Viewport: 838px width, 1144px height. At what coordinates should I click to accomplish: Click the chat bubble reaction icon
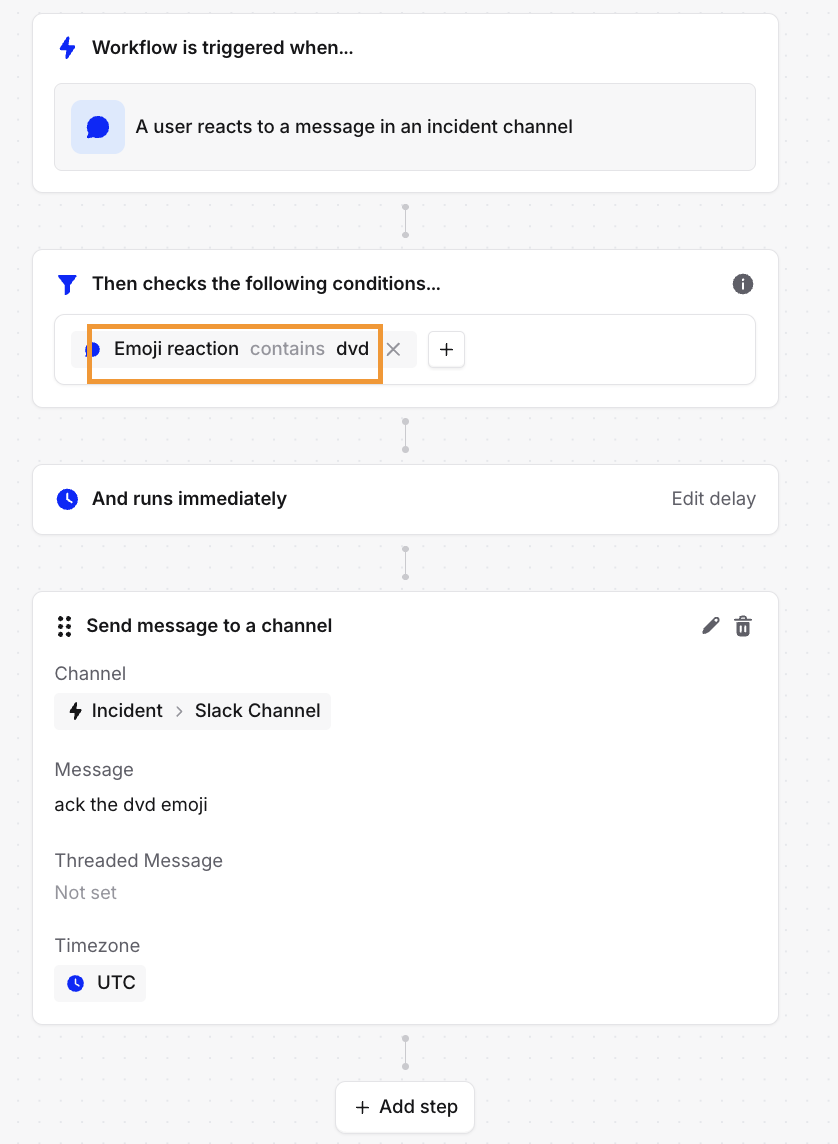click(x=98, y=127)
